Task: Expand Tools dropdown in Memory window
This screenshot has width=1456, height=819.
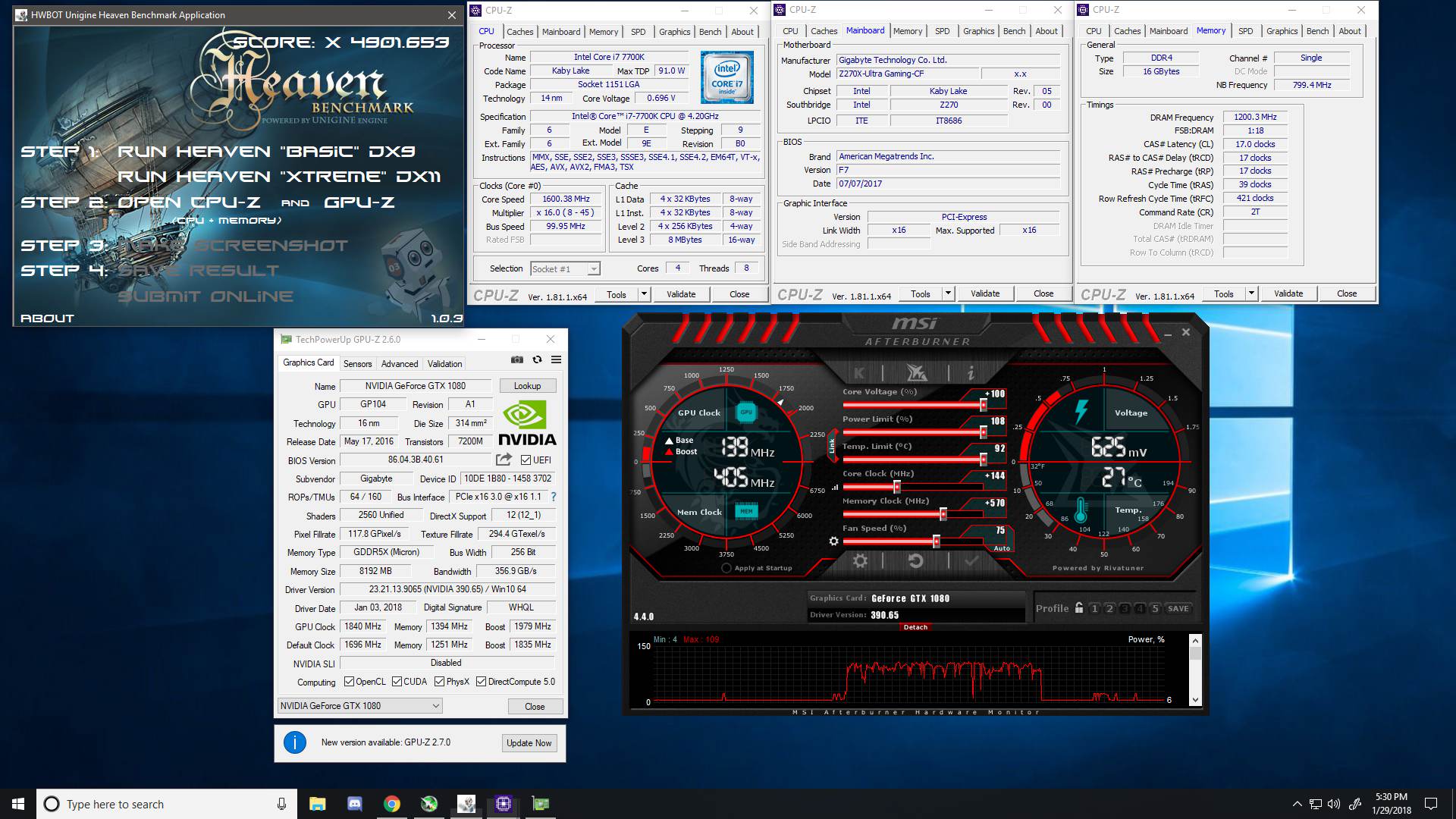Action: (x=1251, y=293)
